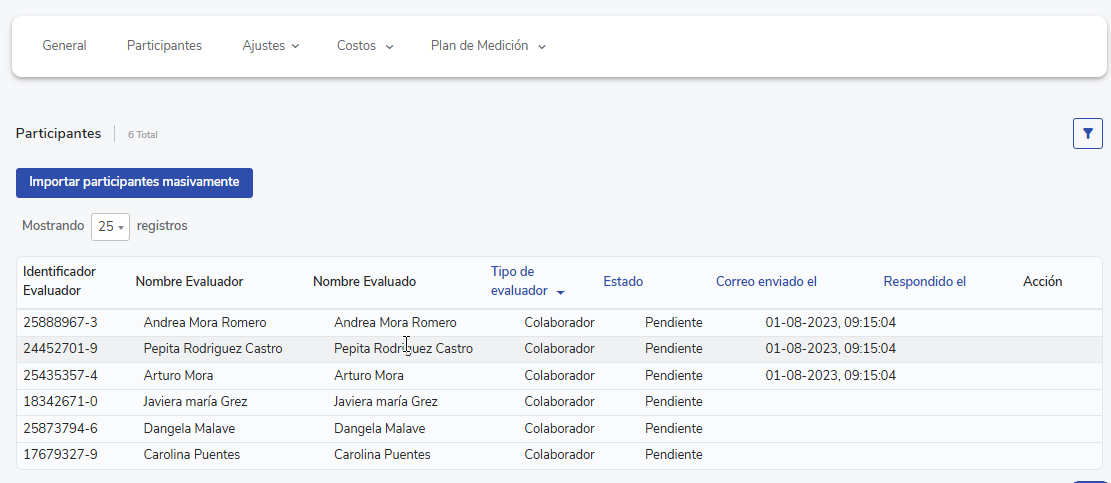Expand the Costos menu
The image size is (1111, 483).
364,46
